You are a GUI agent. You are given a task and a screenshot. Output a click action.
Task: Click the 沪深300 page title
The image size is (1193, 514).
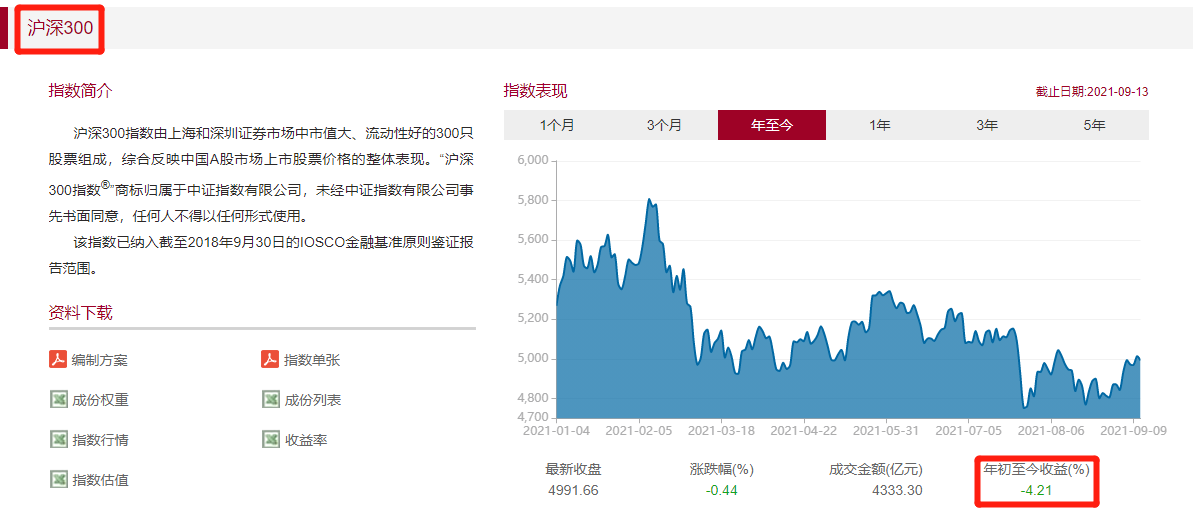click(60, 28)
